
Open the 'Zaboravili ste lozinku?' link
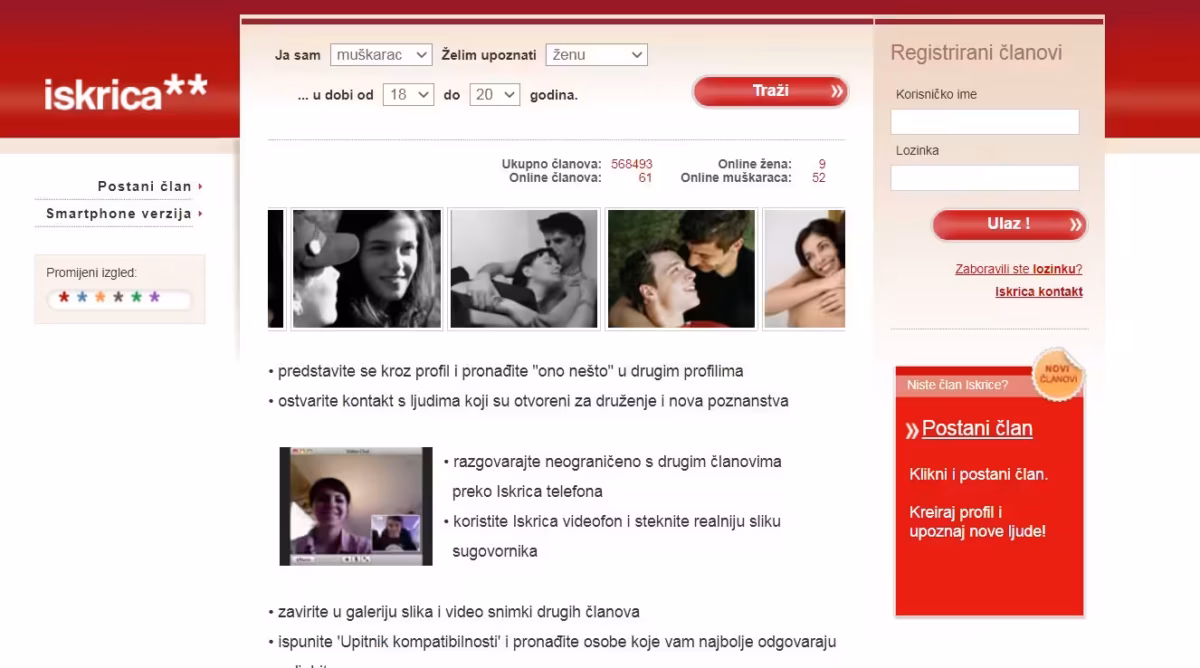point(1018,269)
